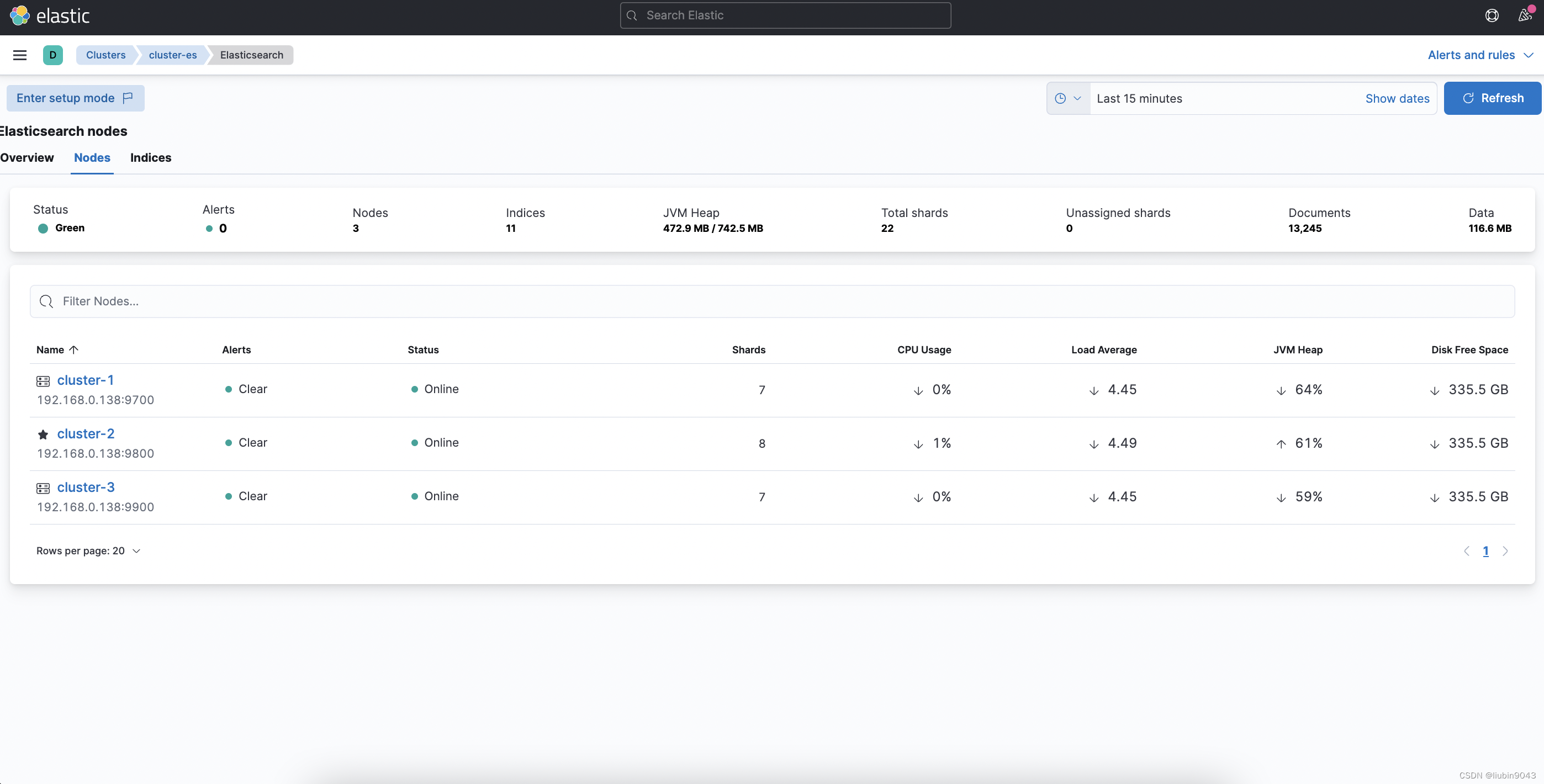
Task: Click the cluster-3 node server icon
Action: tap(43, 489)
